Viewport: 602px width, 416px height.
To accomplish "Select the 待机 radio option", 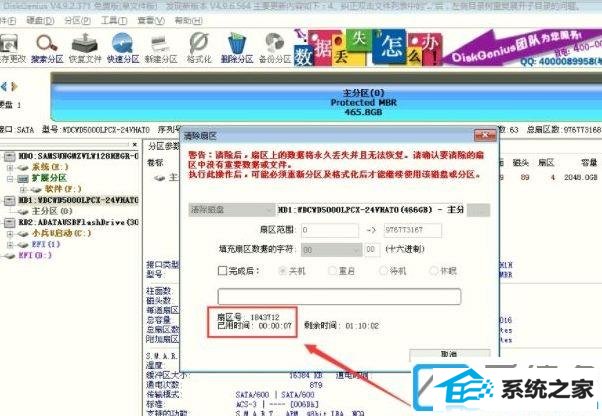I will [x=383, y=271].
